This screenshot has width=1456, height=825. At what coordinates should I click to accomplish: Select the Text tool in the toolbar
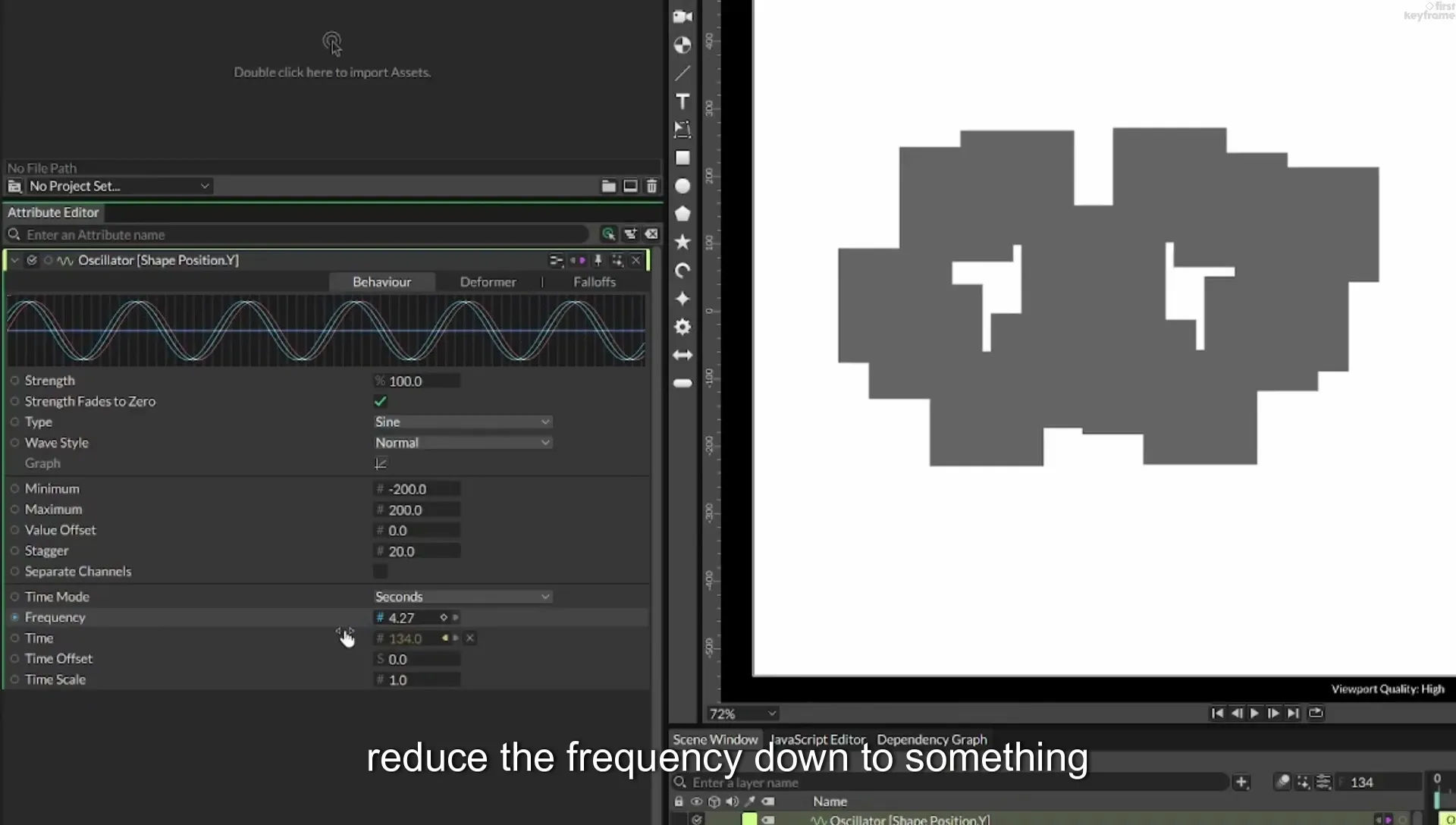[682, 101]
